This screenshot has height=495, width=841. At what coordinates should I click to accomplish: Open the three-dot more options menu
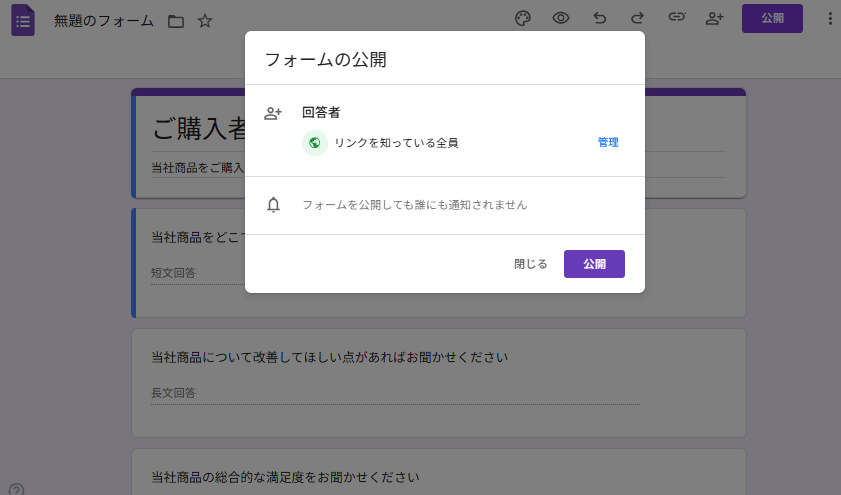click(x=828, y=18)
